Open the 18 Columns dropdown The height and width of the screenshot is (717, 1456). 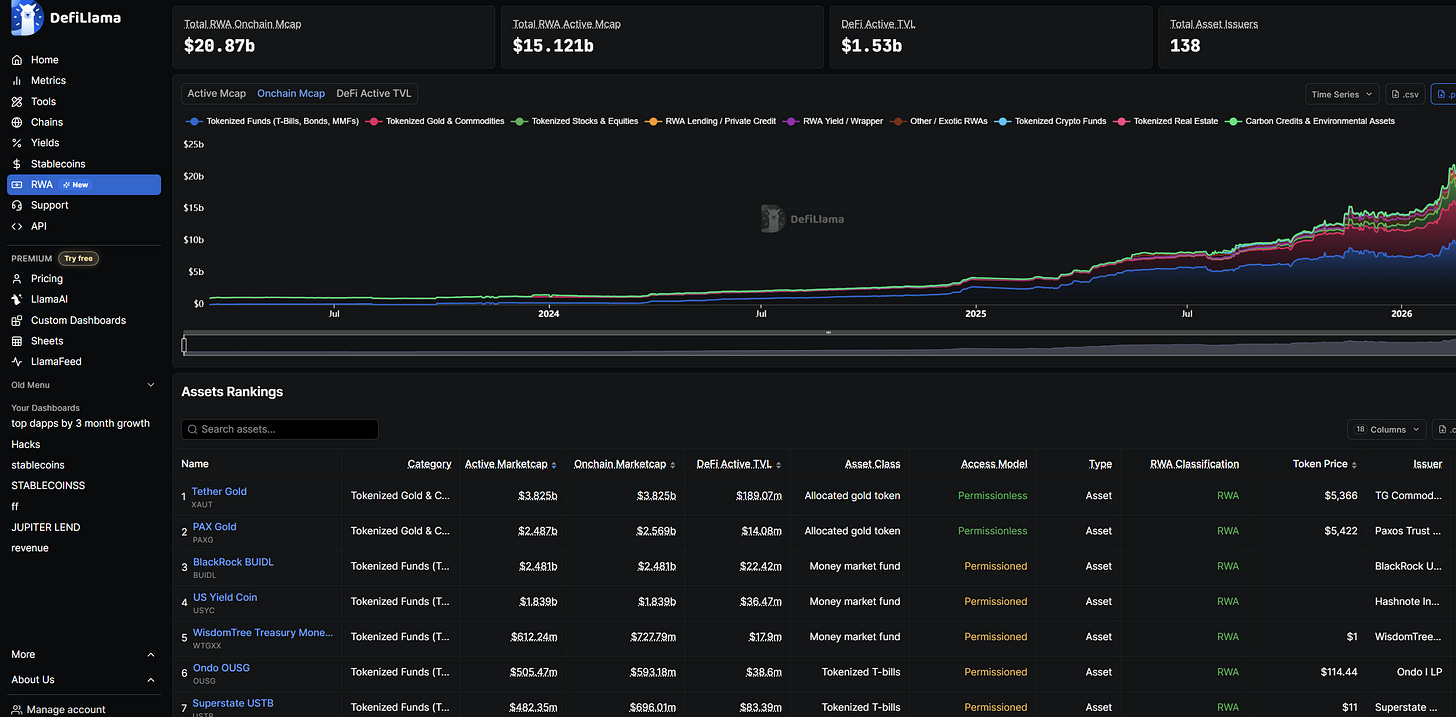click(x=1387, y=430)
